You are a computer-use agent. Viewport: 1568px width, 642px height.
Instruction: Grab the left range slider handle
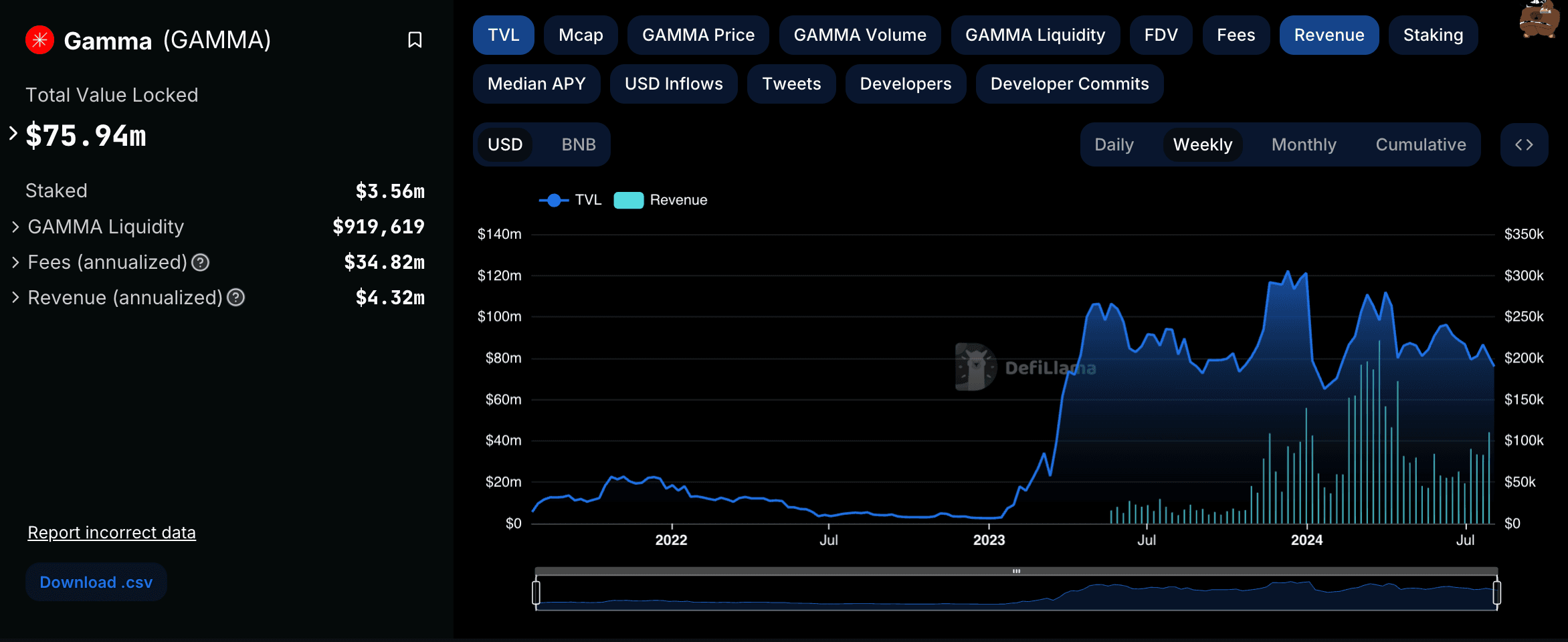(x=536, y=593)
